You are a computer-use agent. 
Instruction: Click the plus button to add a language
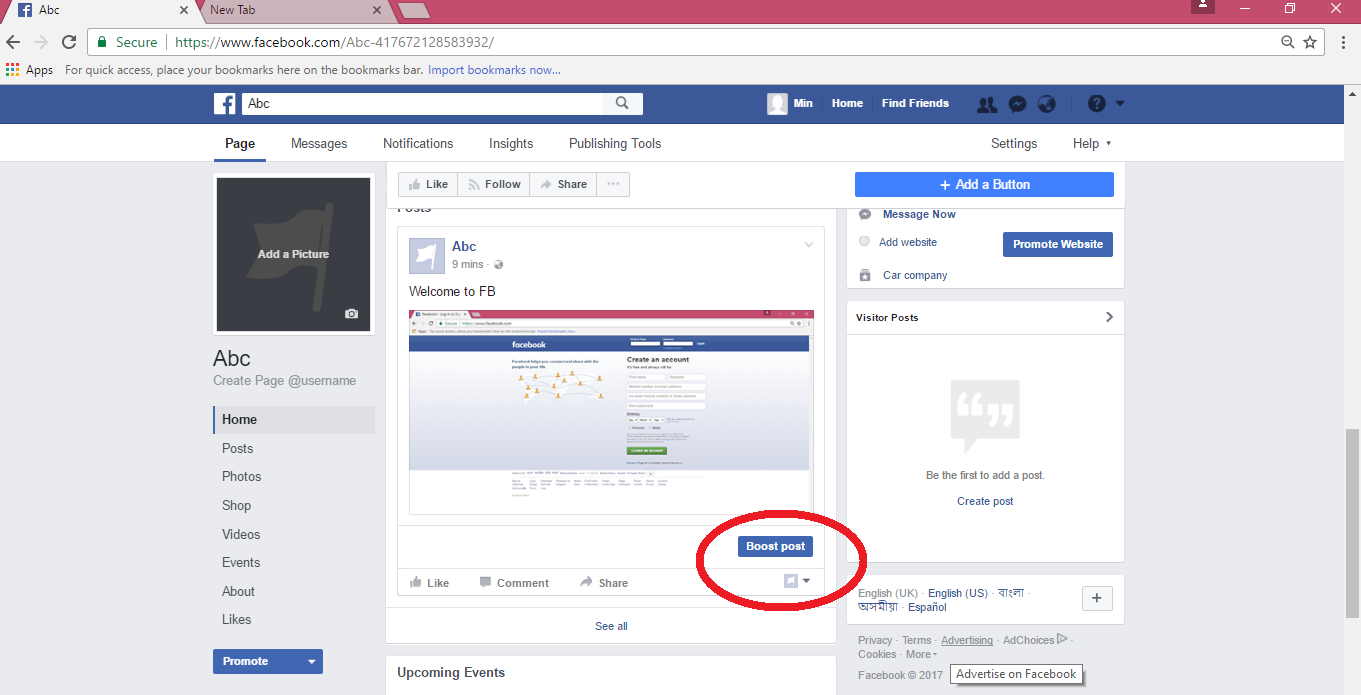[x=1097, y=598]
